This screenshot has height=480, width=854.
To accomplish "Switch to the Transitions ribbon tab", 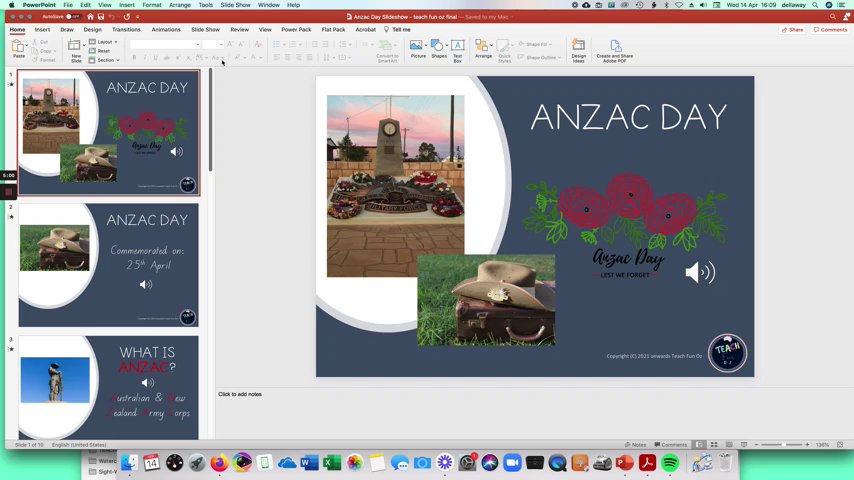I will 126,29.
